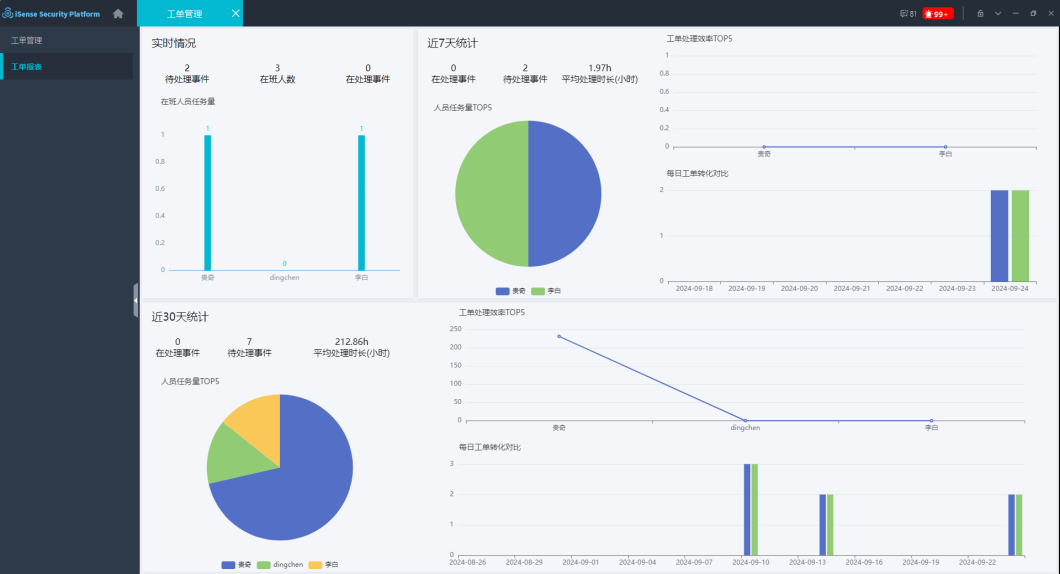Click 姜奇's data point on 30-day efficiency line
This screenshot has height=574, width=1060.
click(559, 336)
